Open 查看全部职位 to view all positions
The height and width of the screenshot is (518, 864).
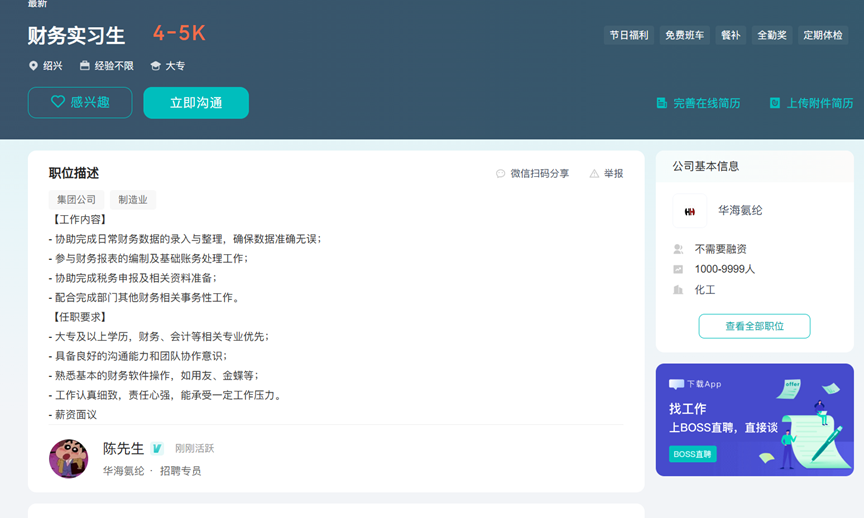(754, 326)
